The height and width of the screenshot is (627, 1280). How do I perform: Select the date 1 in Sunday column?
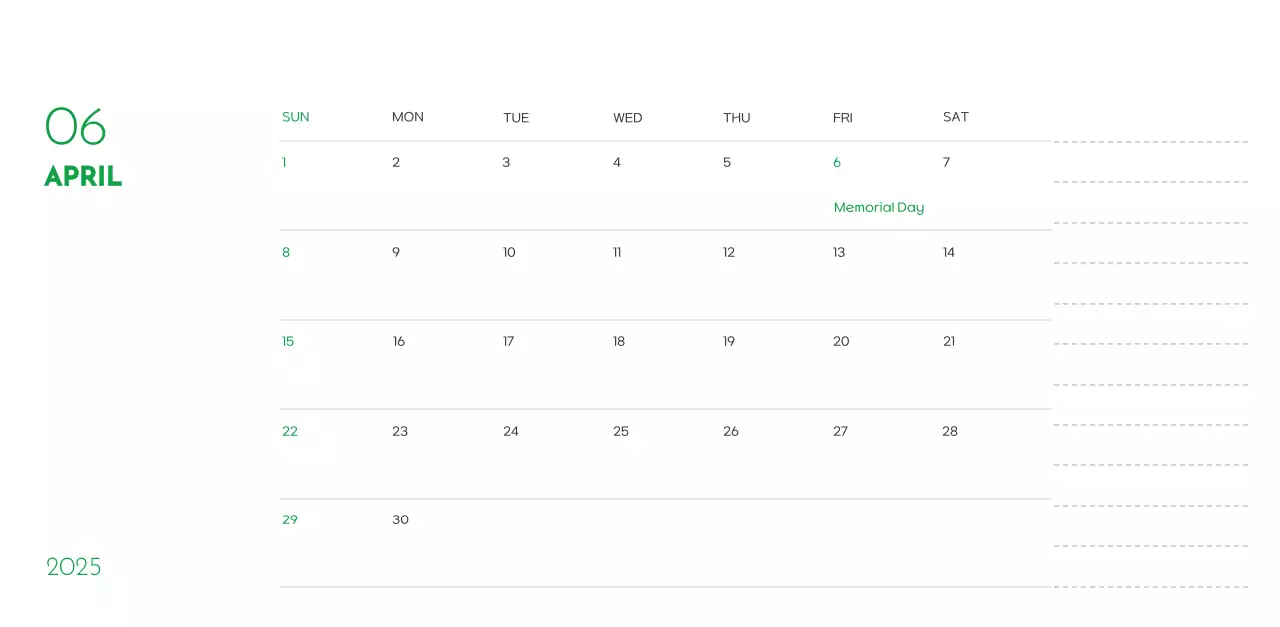pyautogui.click(x=284, y=162)
